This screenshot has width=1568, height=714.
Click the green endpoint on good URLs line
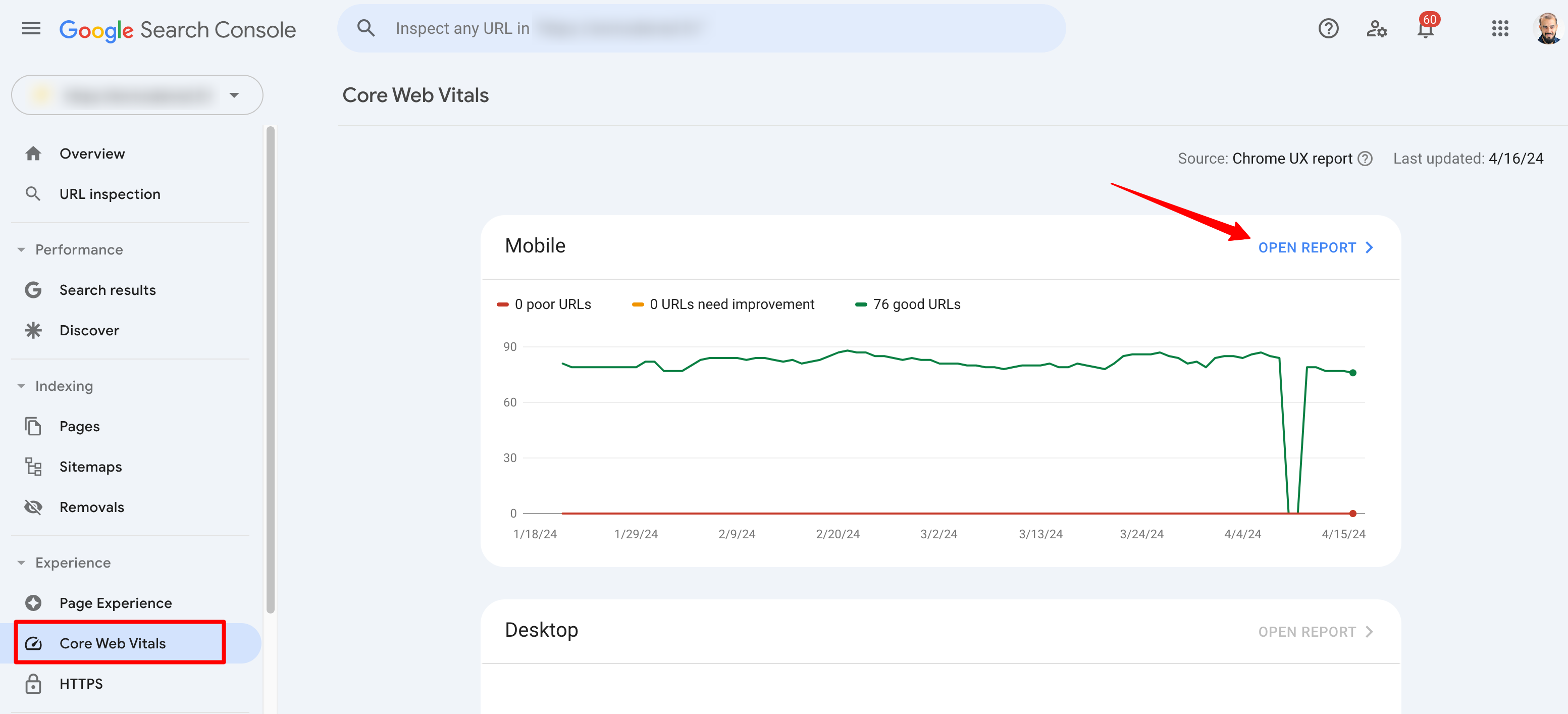[1352, 373]
